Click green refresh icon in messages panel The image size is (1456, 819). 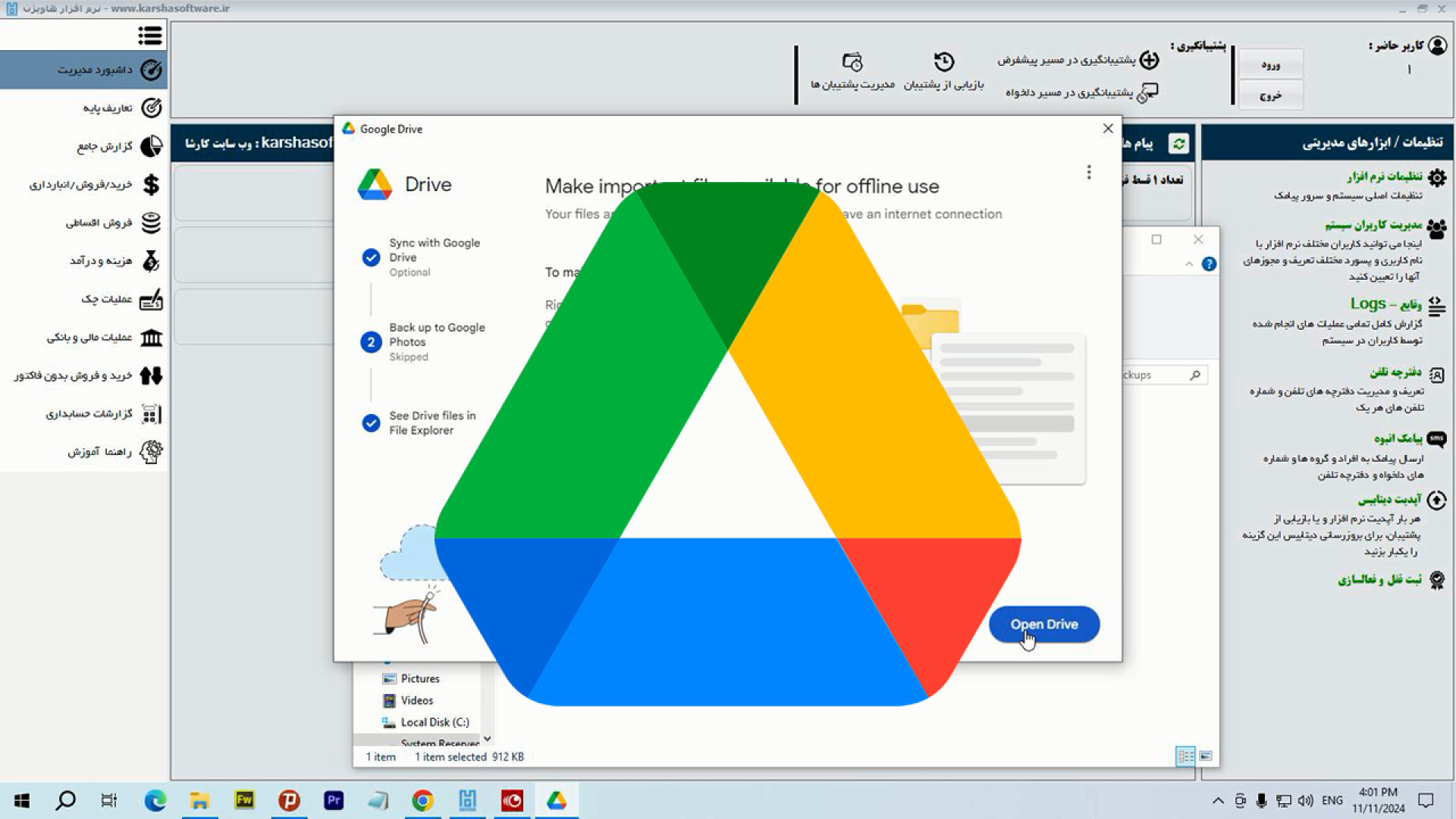pyautogui.click(x=1178, y=143)
